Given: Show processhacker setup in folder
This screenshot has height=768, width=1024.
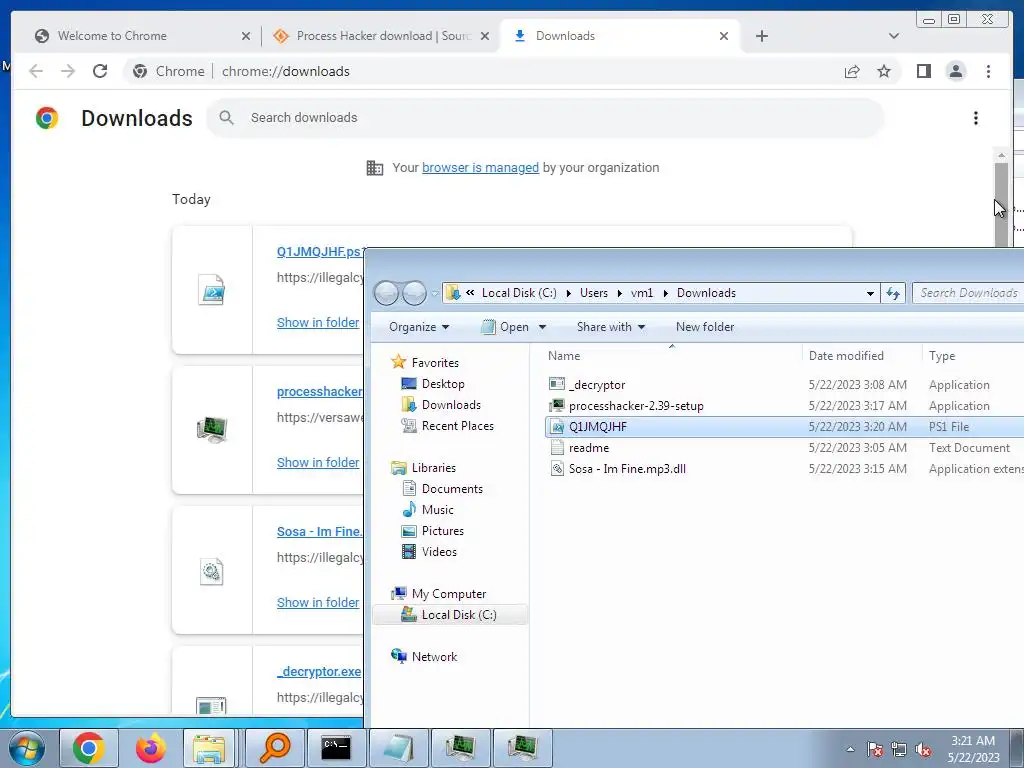Looking at the screenshot, I should [x=318, y=462].
